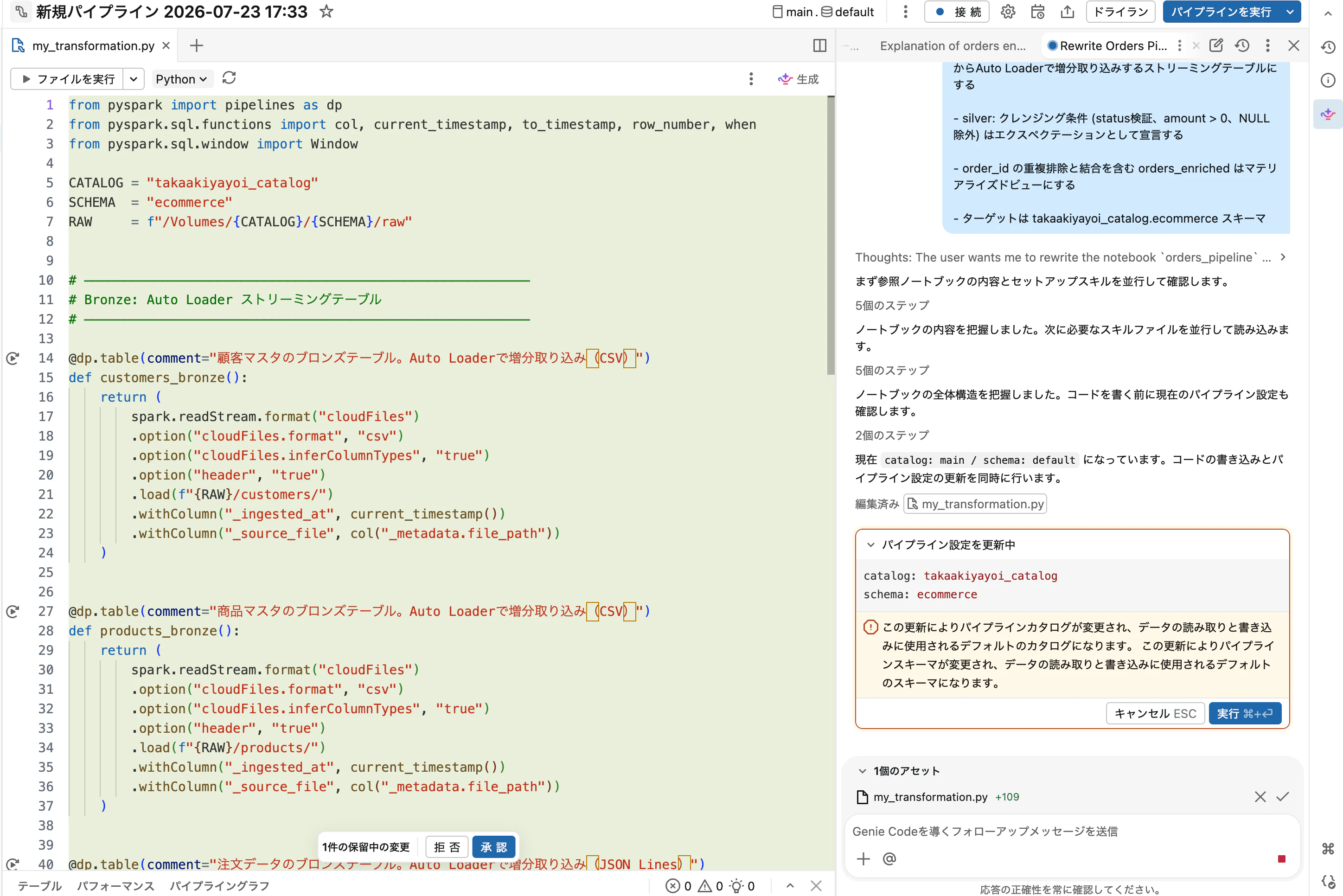Star the pipeline as favorite
This screenshot has width=1343, height=896.
pos(326,12)
